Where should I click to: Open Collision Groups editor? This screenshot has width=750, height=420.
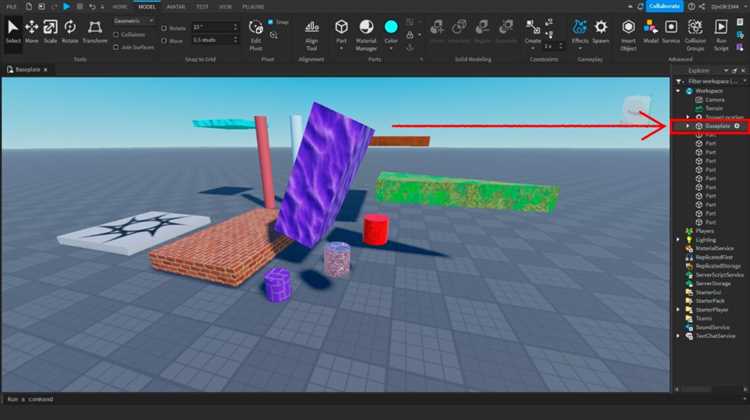[x=695, y=35]
